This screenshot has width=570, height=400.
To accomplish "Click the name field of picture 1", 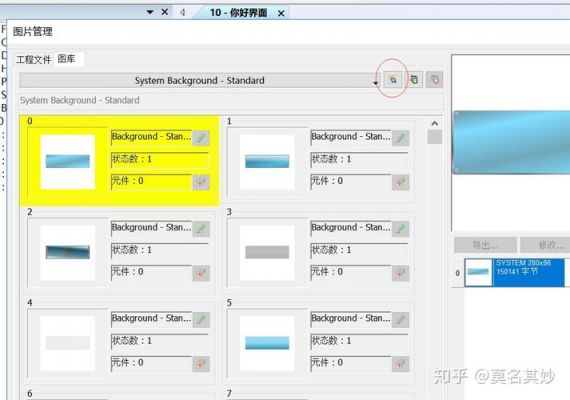I will pos(351,137).
